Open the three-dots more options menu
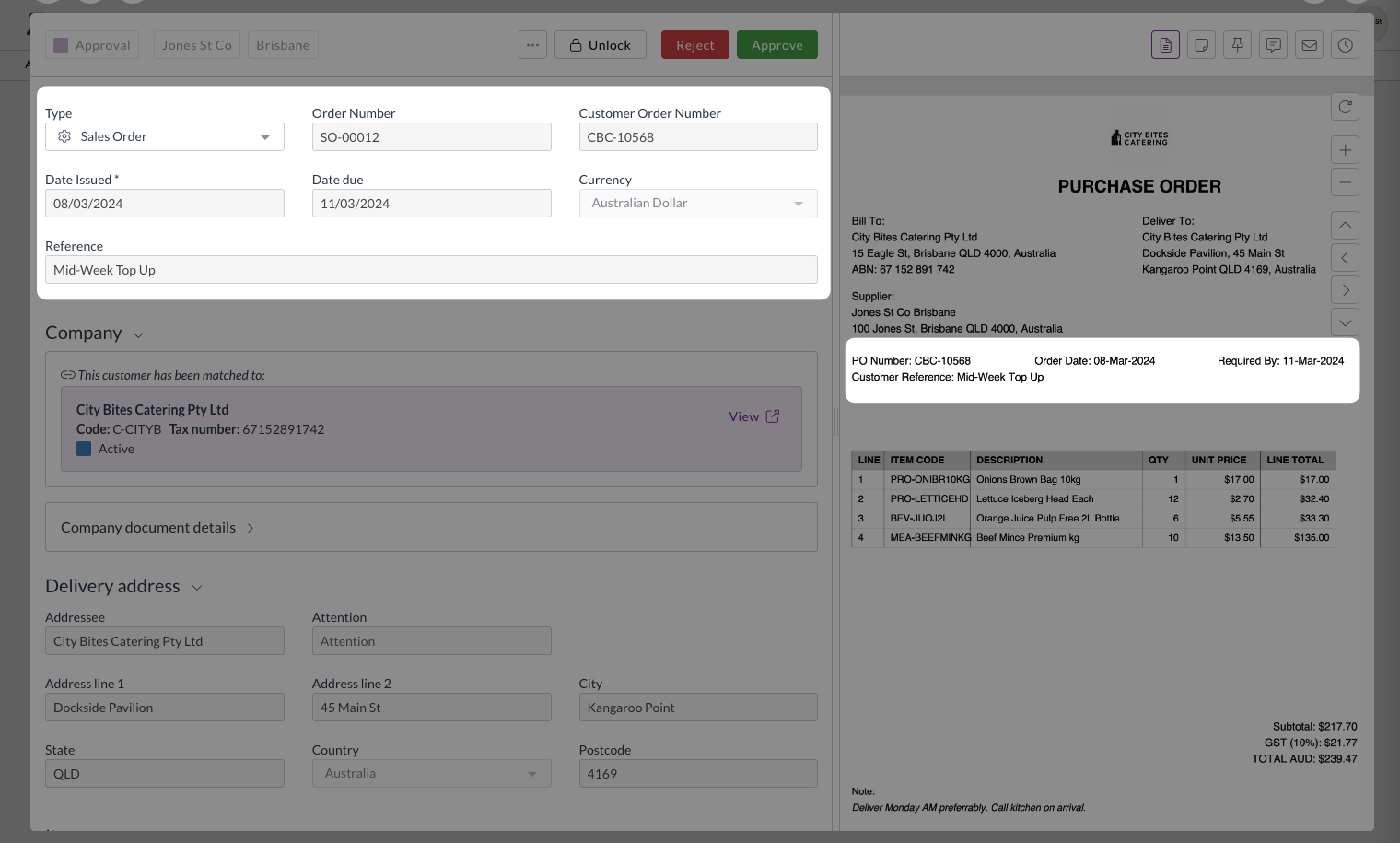 click(532, 45)
